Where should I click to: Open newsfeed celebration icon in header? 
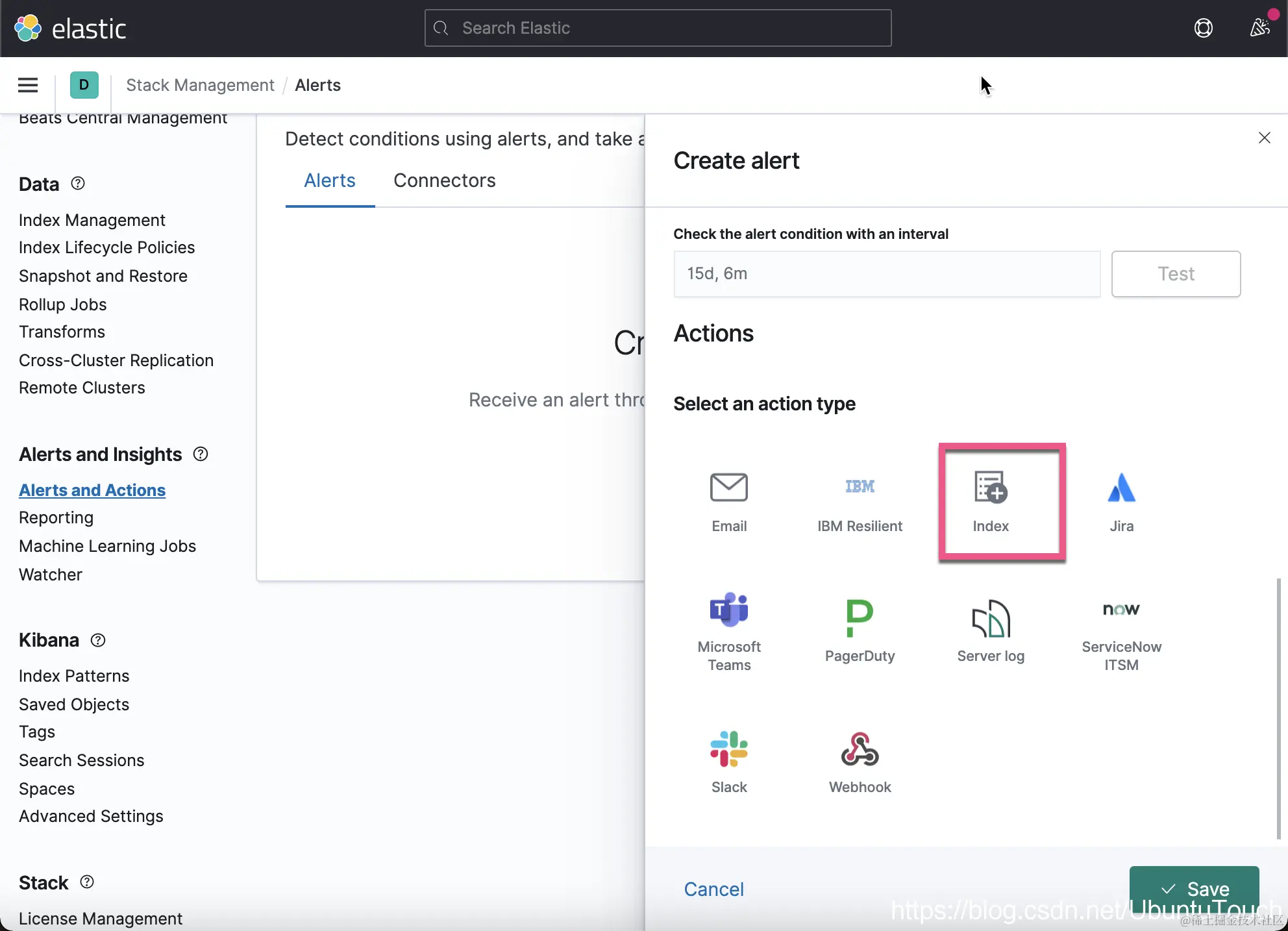(x=1259, y=28)
